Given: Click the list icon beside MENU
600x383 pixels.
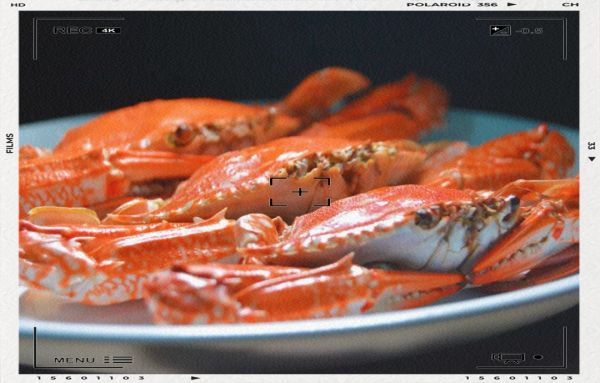Looking at the screenshot, I should point(118,360).
